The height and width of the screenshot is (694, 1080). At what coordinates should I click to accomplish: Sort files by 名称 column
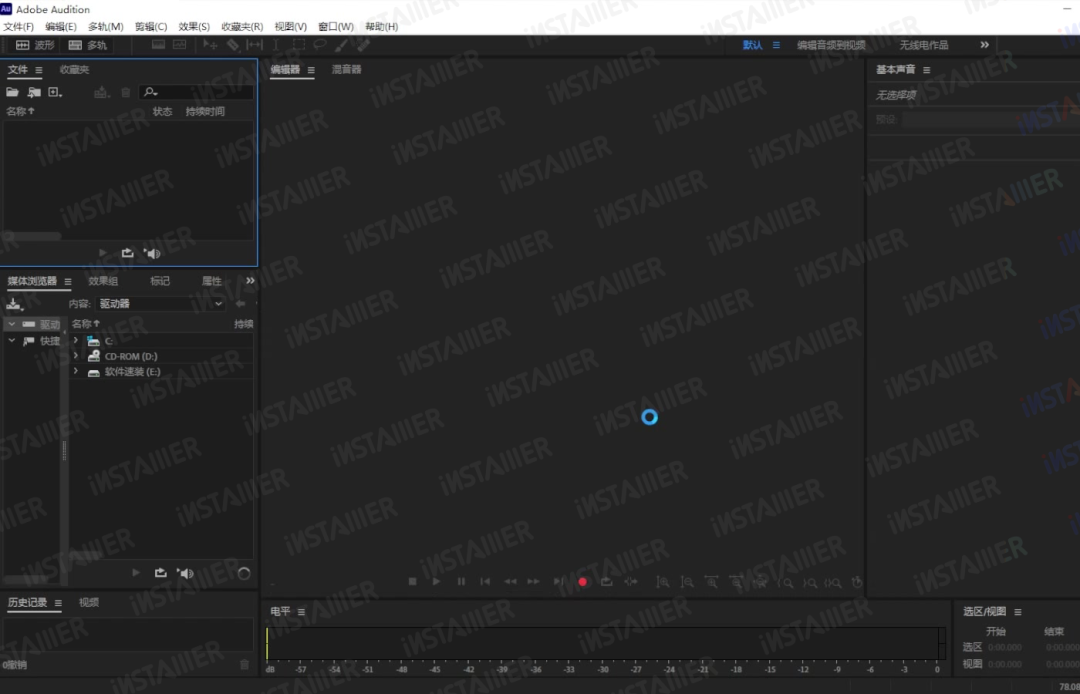(x=21, y=111)
